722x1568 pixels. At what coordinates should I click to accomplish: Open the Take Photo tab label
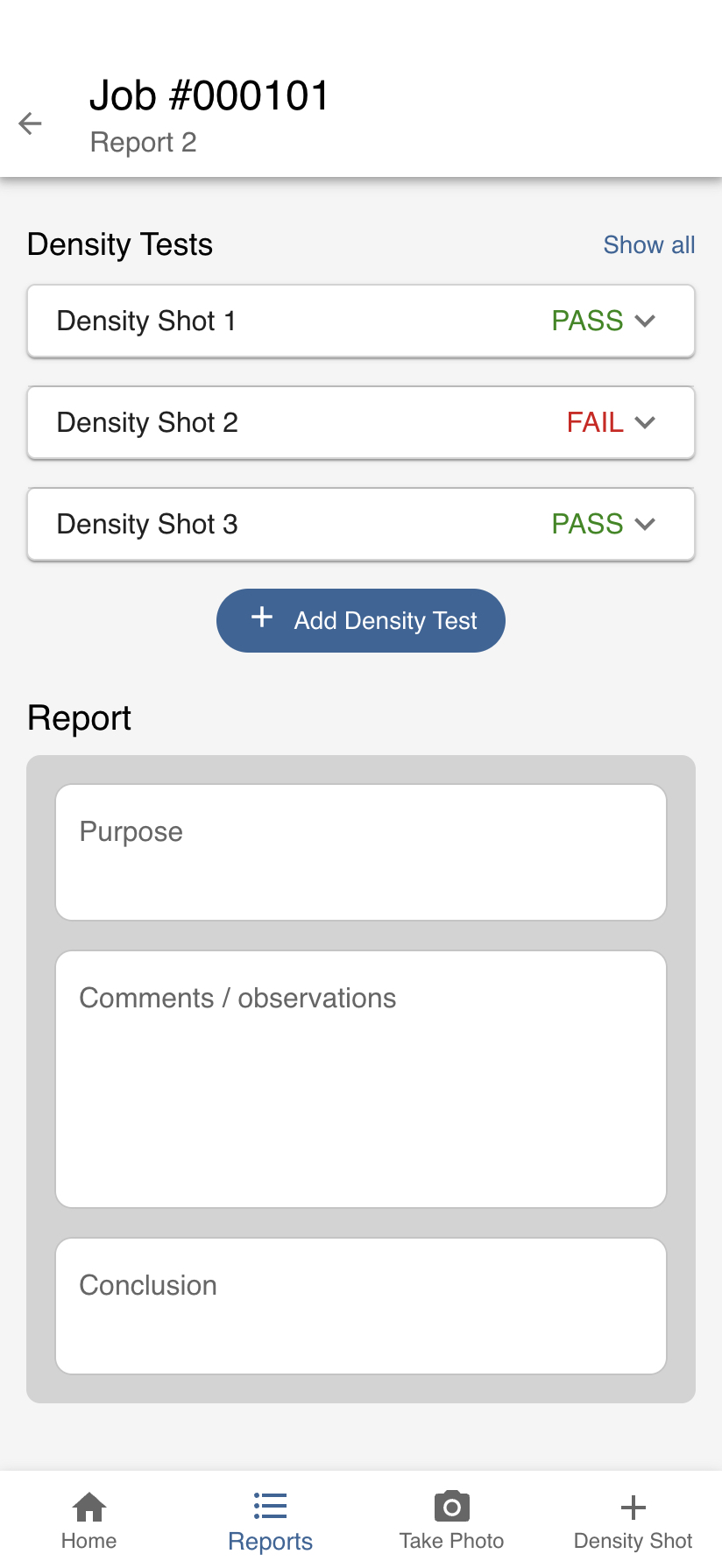click(x=451, y=1541)
